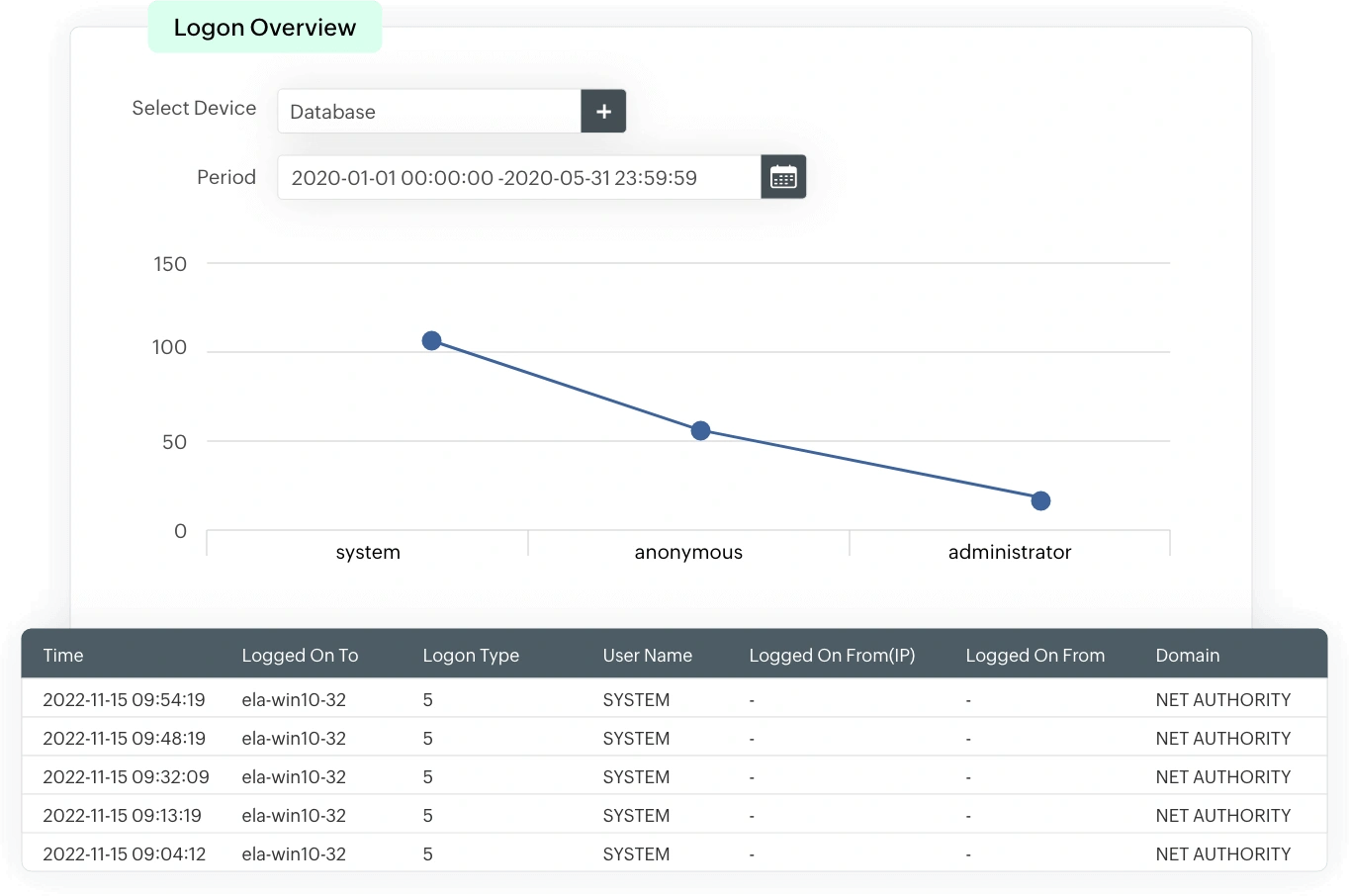The width and height of the screenshot is (1349, 896).
Task: Select the 09:48:19 log row
Action: pyautogui.click(x=674, y=738)
